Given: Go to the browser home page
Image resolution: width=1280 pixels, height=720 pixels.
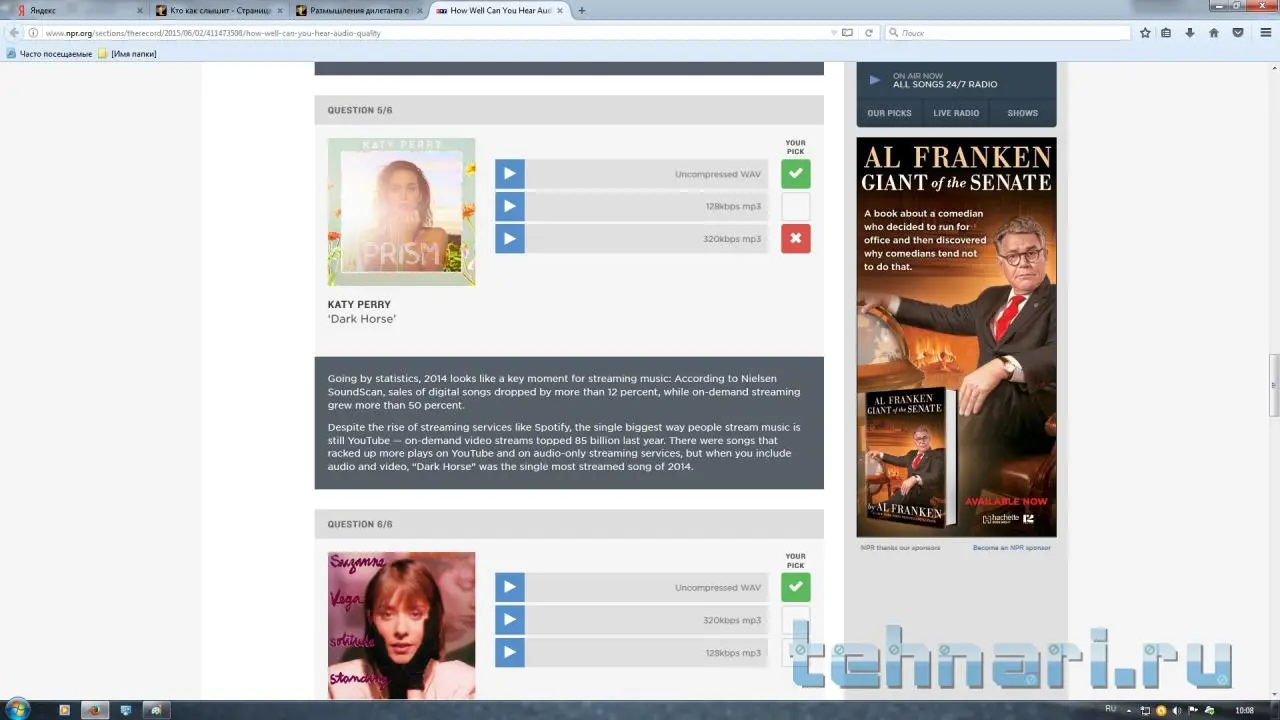Looking at the screenshot, I should [x=1214, y=33].
